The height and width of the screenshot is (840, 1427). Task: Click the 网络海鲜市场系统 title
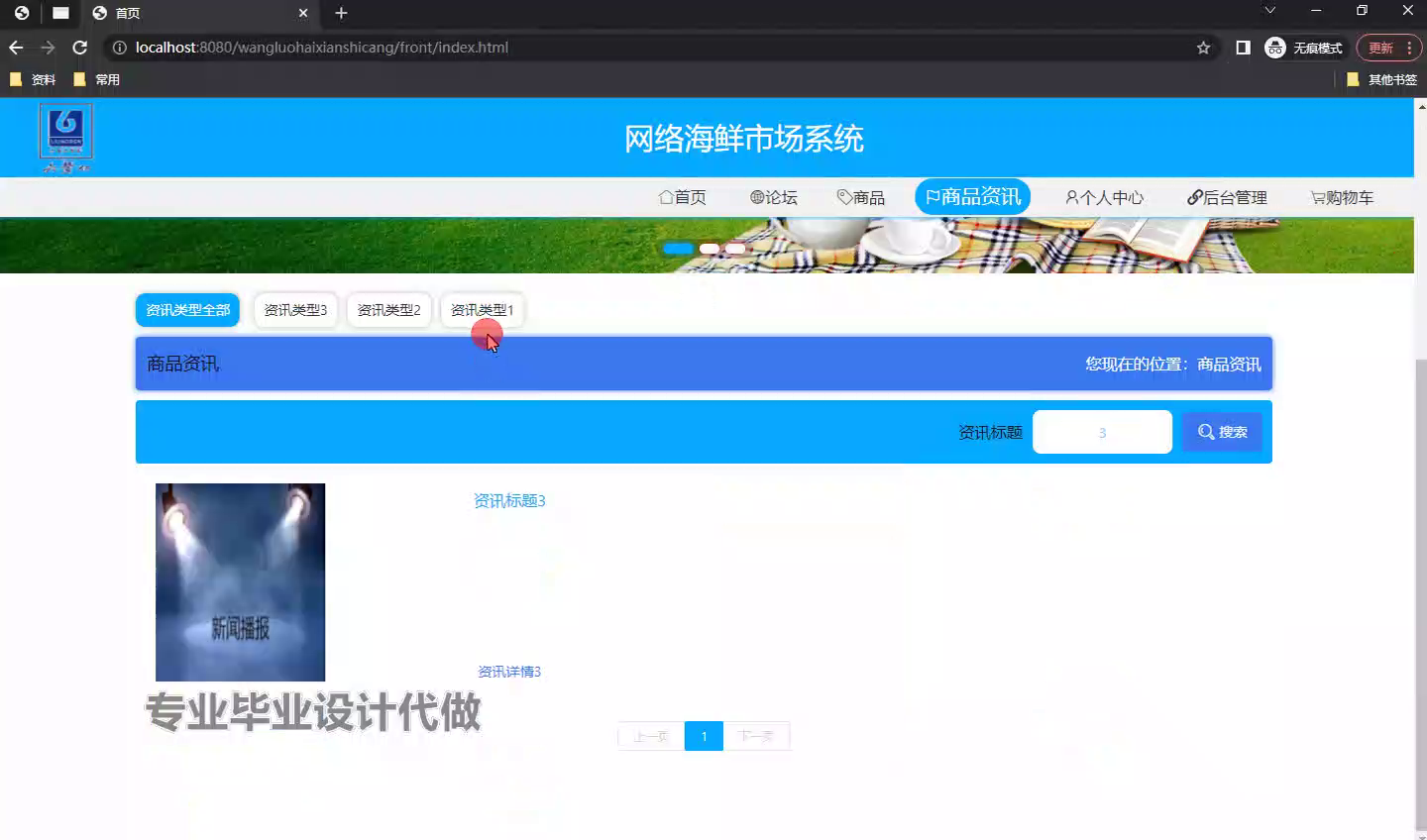pyautogui.click(x=743, y=139)
